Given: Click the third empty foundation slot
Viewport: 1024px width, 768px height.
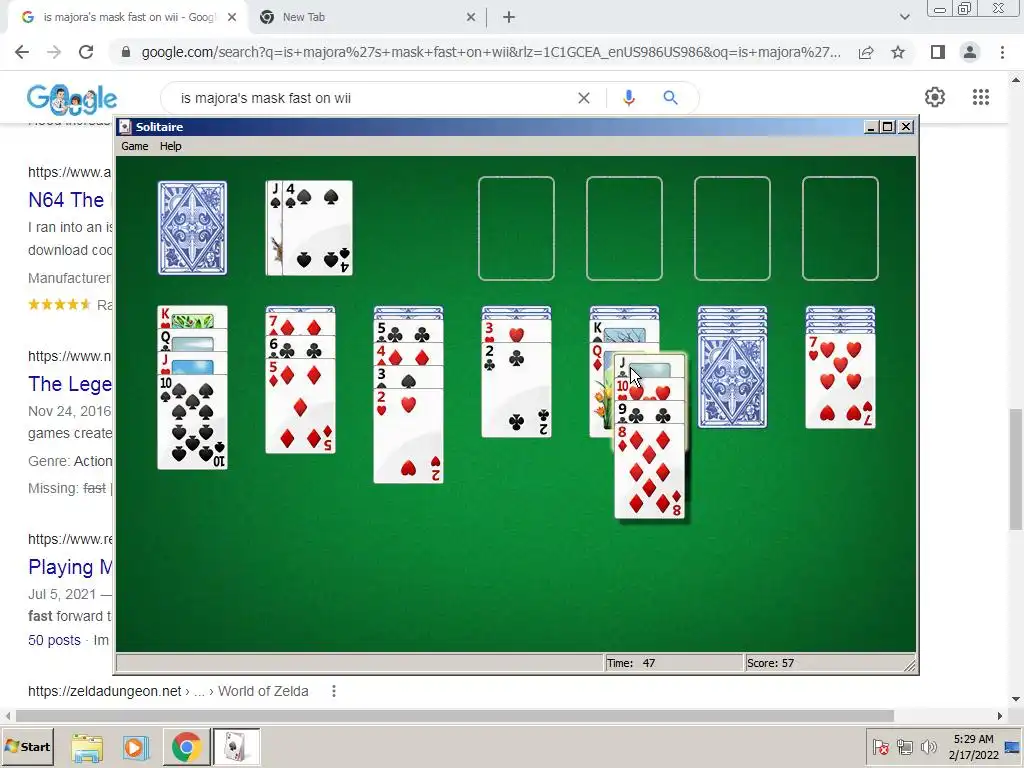Looking at the screenshot, I should pos(732,228).
